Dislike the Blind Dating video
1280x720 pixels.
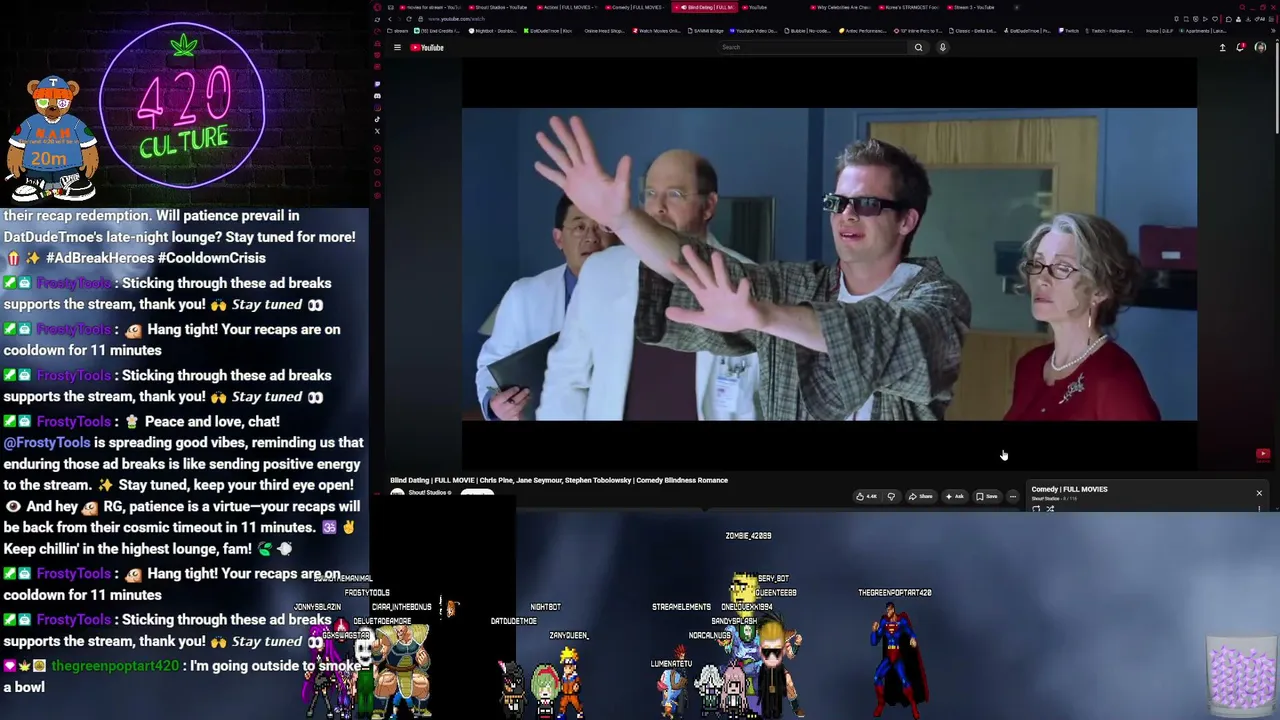click(891, 496)
